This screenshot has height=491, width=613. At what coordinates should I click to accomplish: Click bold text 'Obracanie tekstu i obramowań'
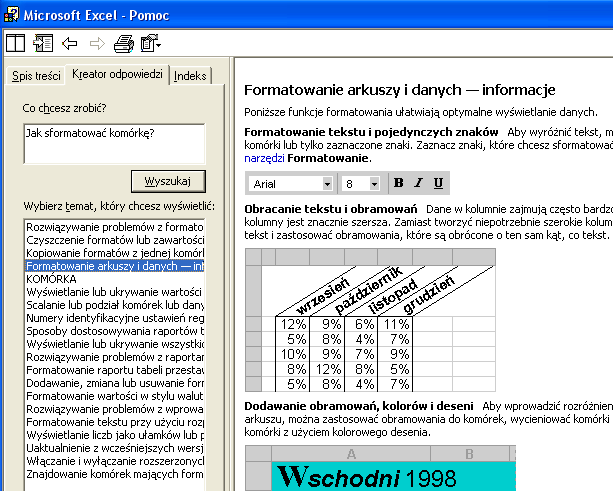331,209
